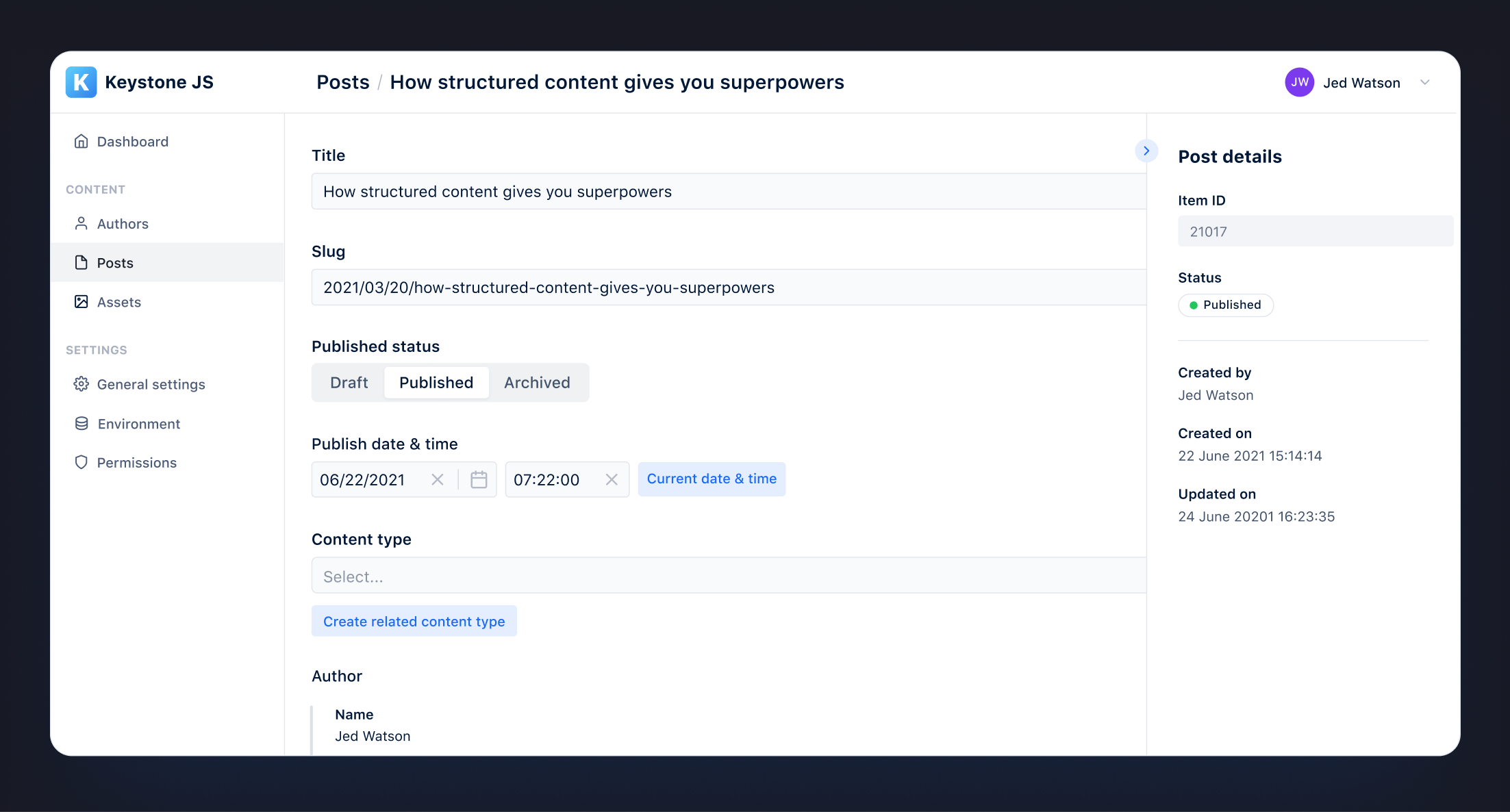This screenshot has width=1510, height=812.
Task: Collapse the form panel with the chevron
Action: pos(1146,151)
